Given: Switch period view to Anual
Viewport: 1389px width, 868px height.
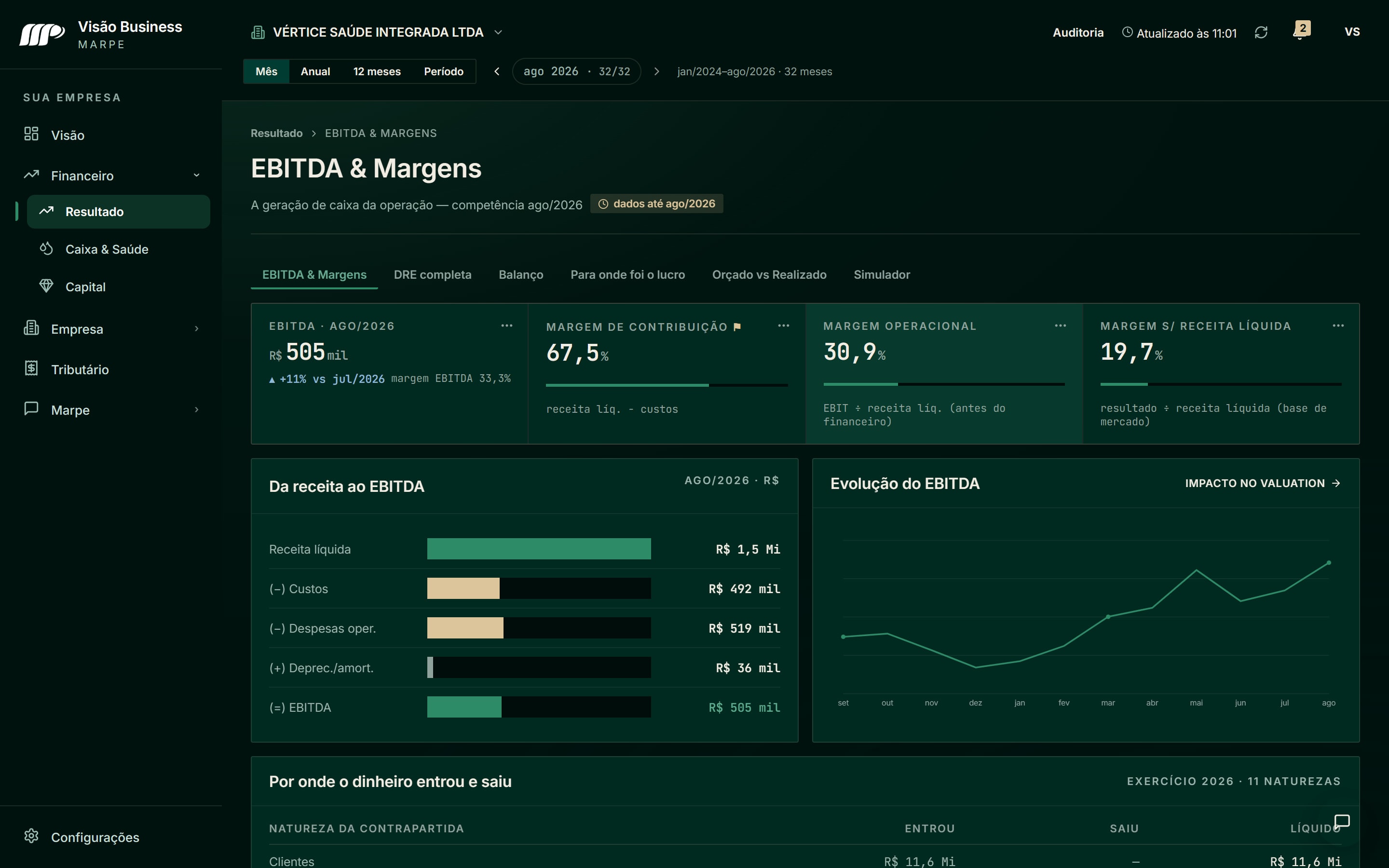Looking at the screenshot, I should (315, 71).
